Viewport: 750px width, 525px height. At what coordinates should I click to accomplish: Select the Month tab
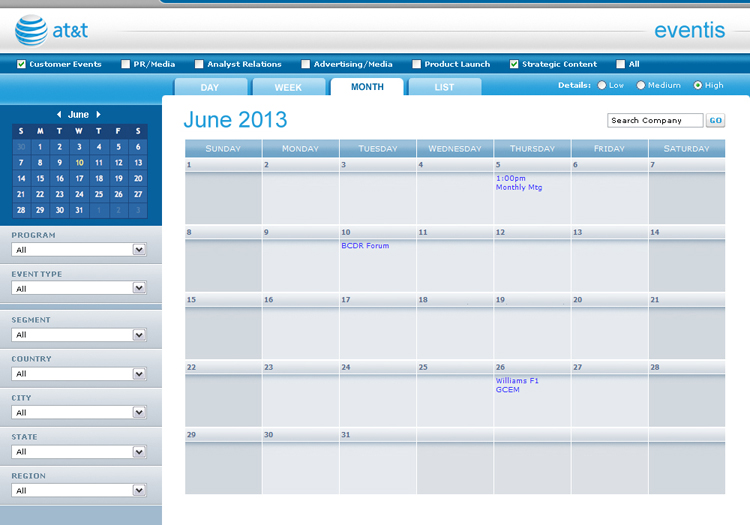(x=367, y=87)
